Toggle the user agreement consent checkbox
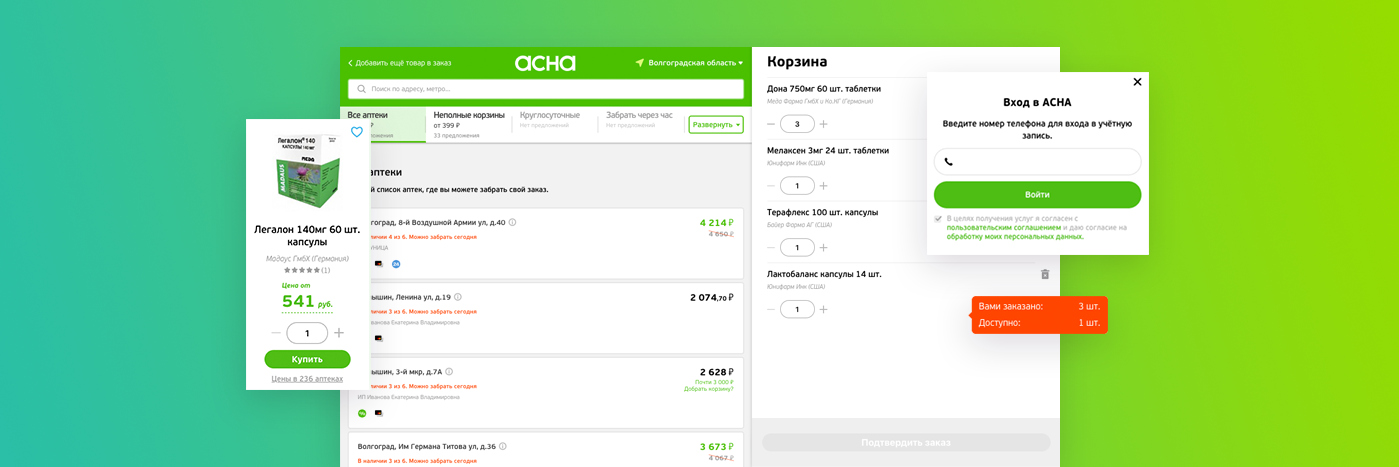This screenshot has width=1399, height=467. coord(938,218)
